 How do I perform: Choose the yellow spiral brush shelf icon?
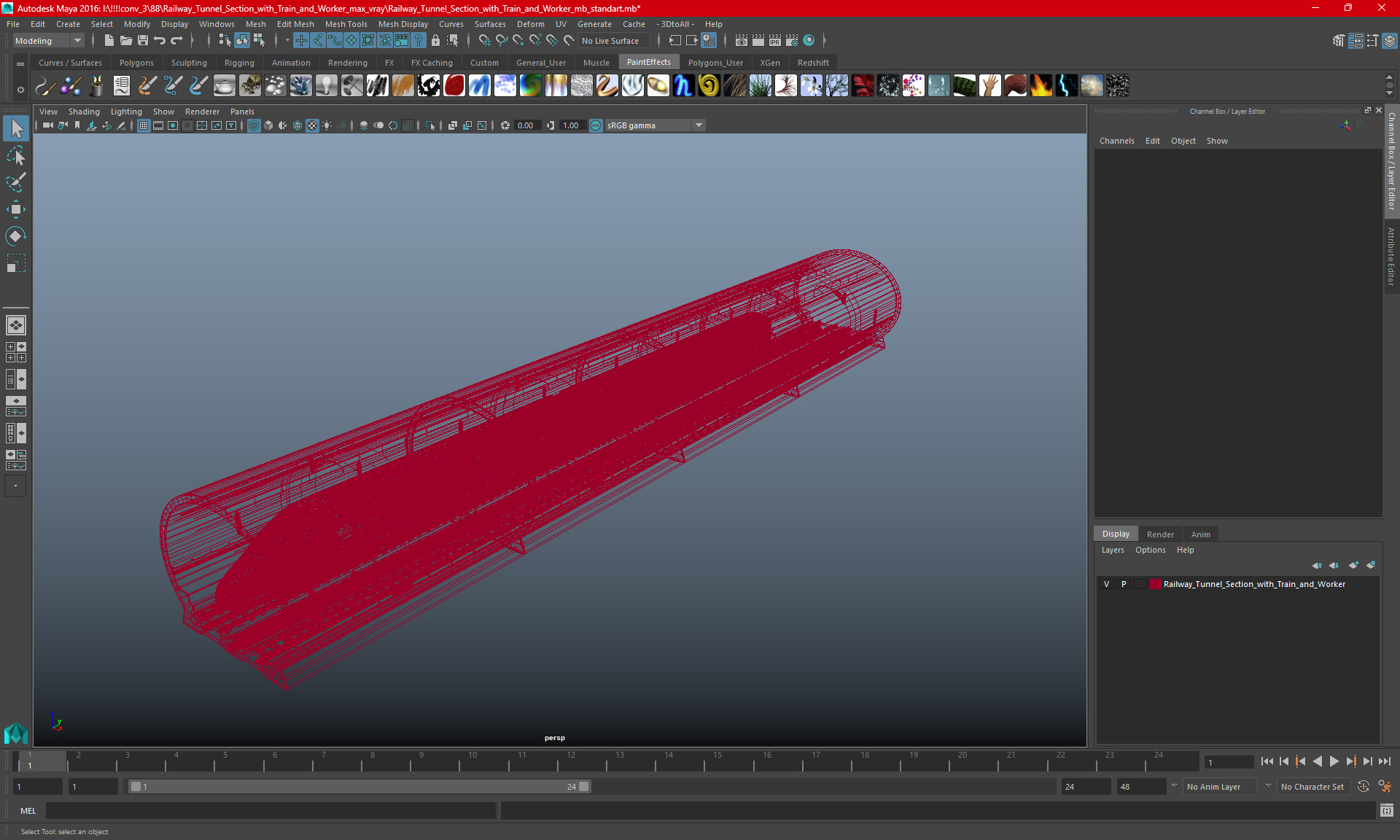point(709,86)
